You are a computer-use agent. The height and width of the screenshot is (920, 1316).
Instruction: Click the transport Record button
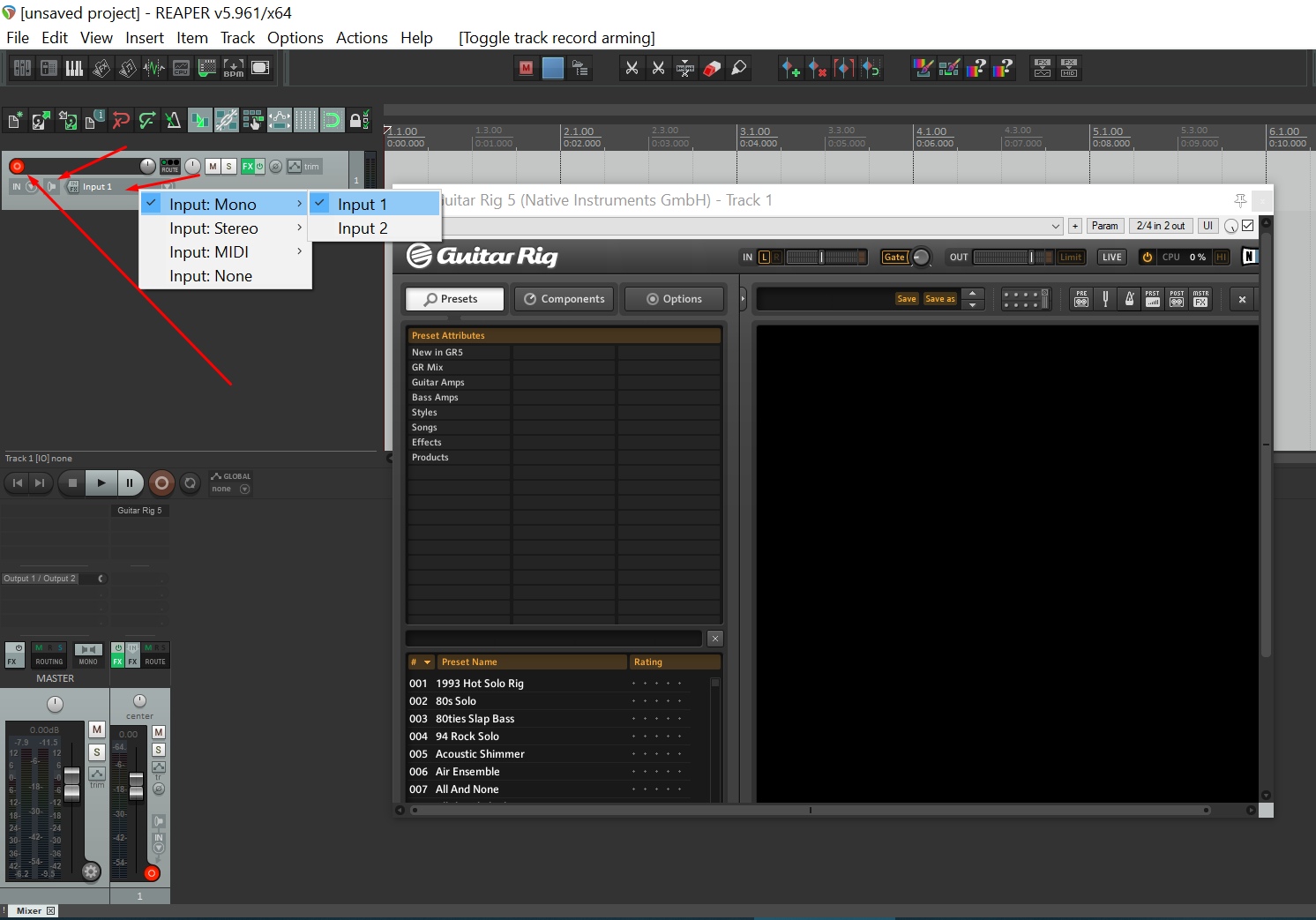[161, 482]
